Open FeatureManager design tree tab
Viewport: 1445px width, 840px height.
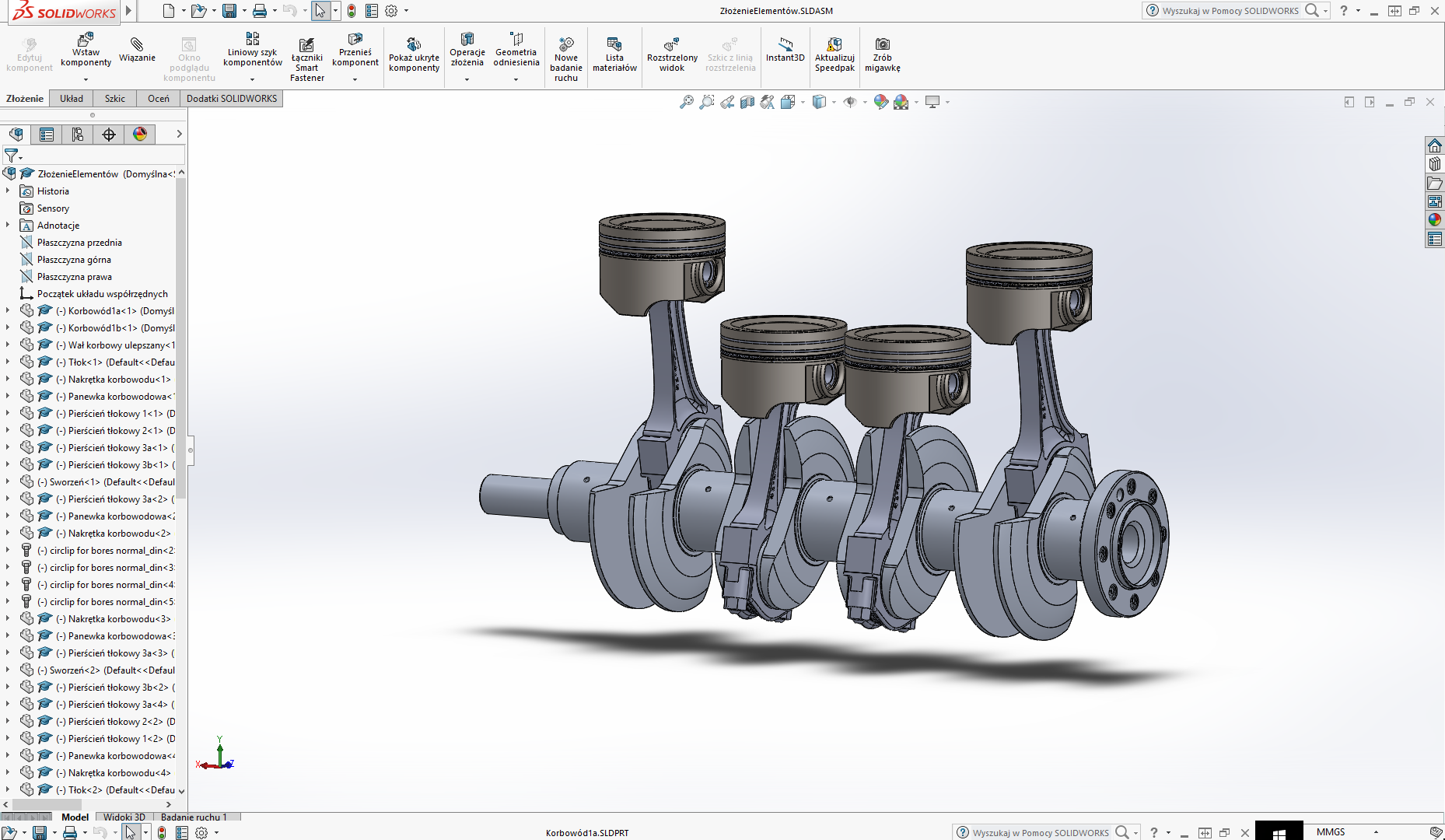(16, 135)
